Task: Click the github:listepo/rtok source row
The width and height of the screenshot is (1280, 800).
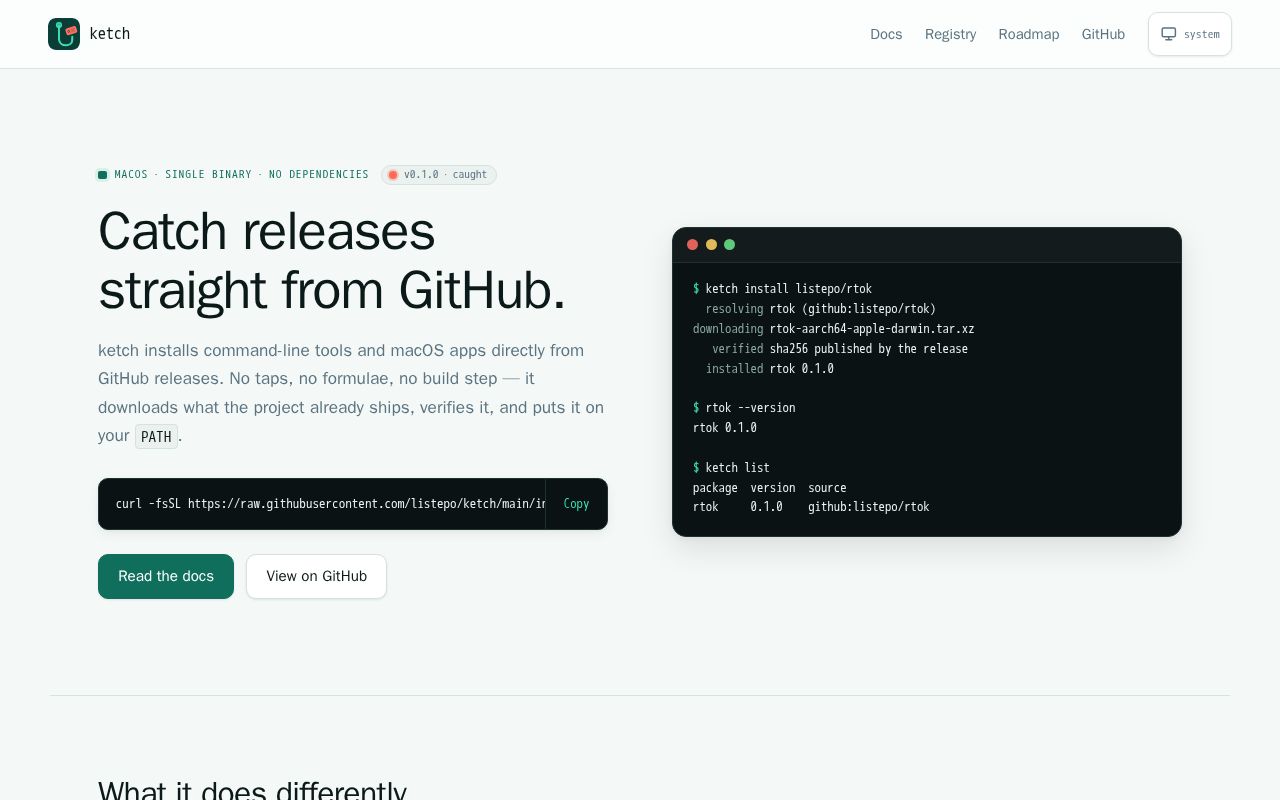Action: [x=811, y=507]
